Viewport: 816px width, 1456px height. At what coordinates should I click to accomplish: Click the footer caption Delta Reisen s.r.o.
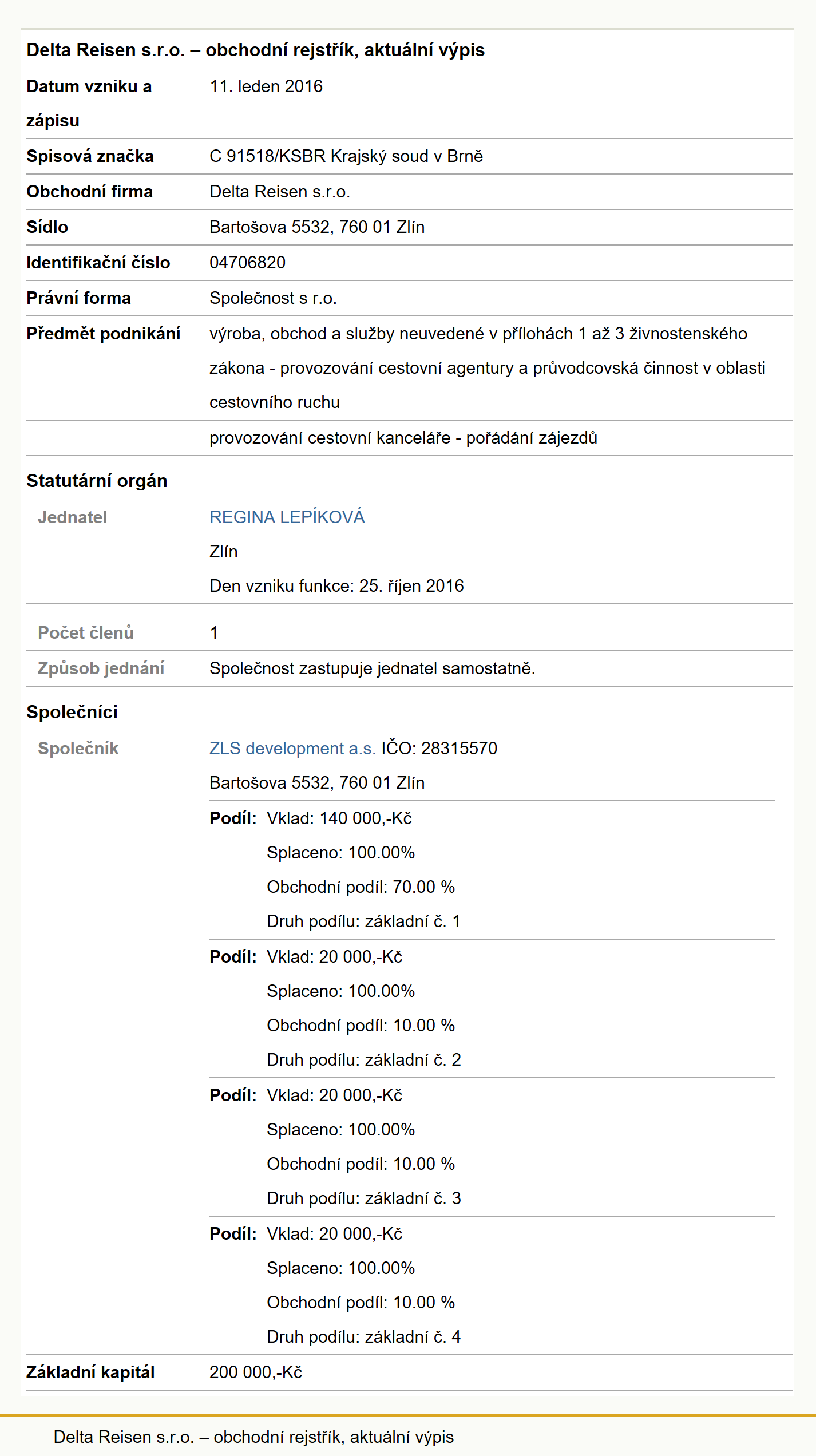tap(253, 1437)
